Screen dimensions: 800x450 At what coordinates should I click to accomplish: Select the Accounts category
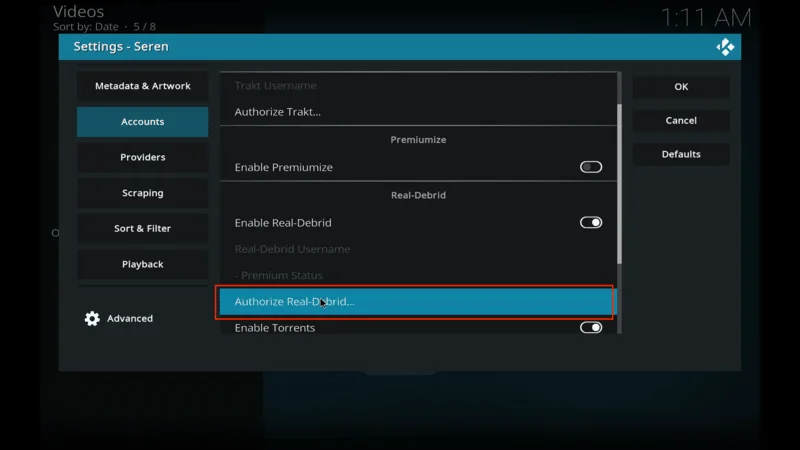point(142,121)
